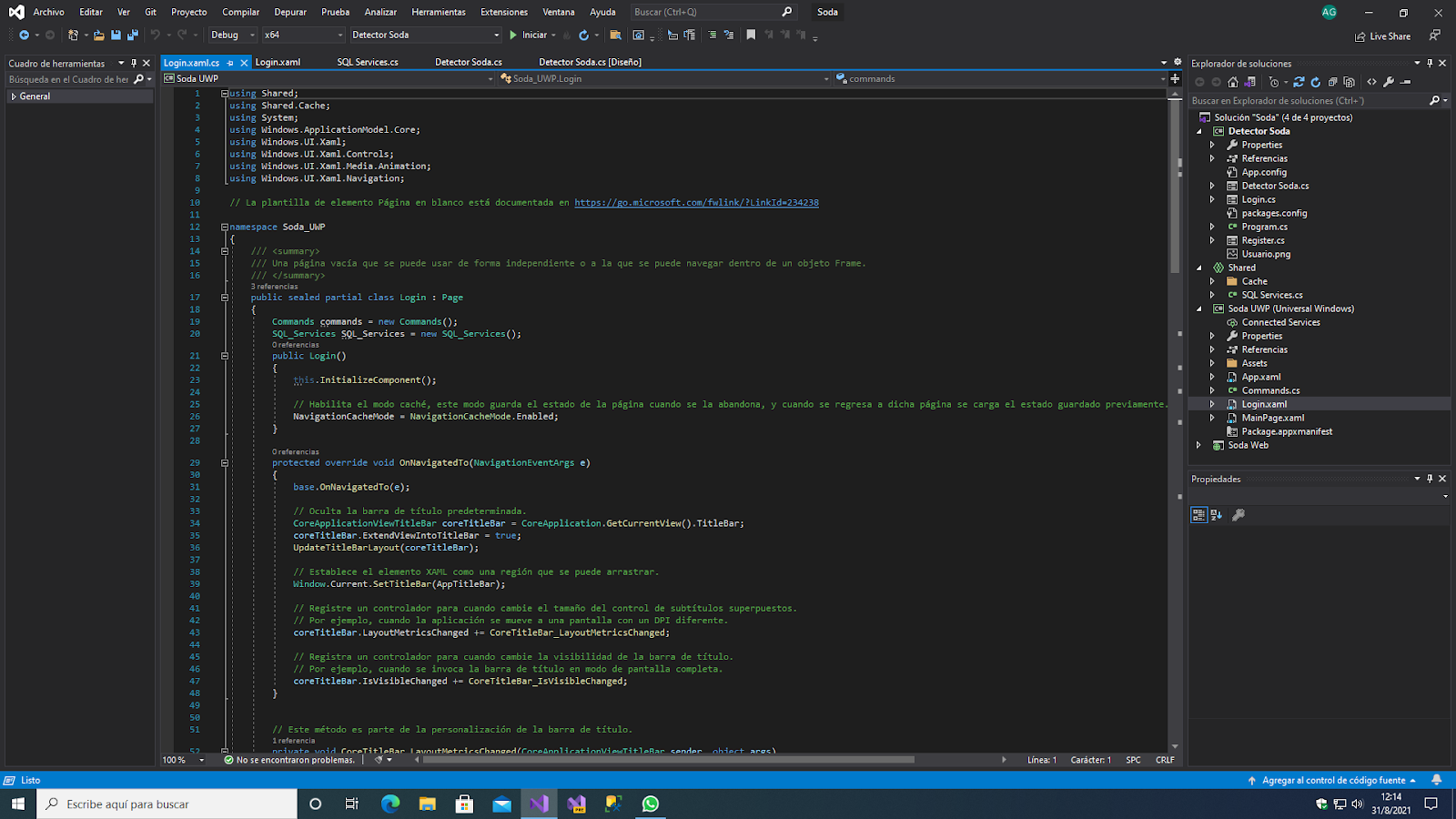Expand the Cache folder under Shared

(x=1212, y=281)
